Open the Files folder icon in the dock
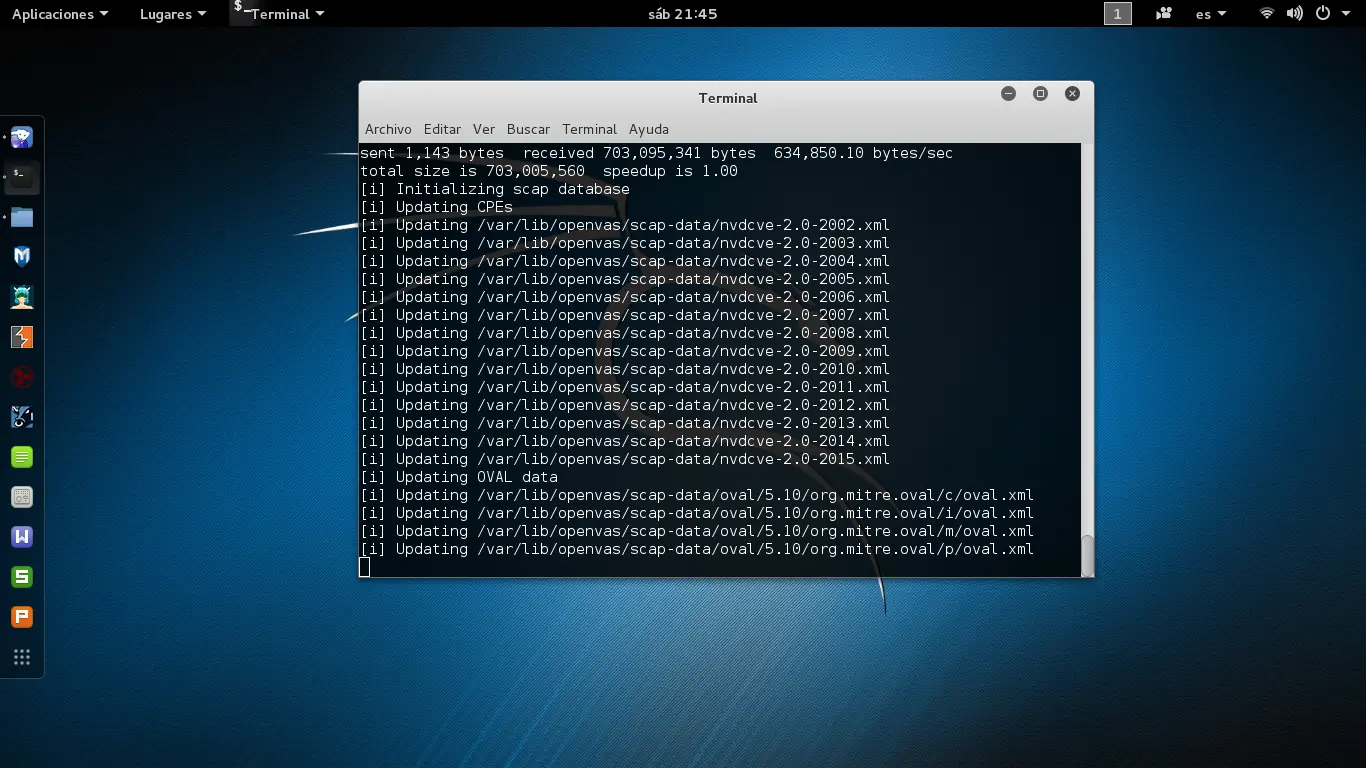Image resolution: width=1366 pixels, height=768 pixels. [22, 217]
